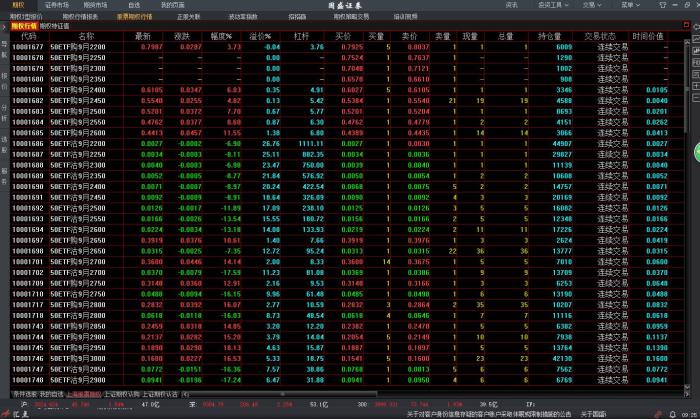Screen dimensions: 700x419
Task: Sort by the 持仓量 column header
Action: (x=549, y=36)
